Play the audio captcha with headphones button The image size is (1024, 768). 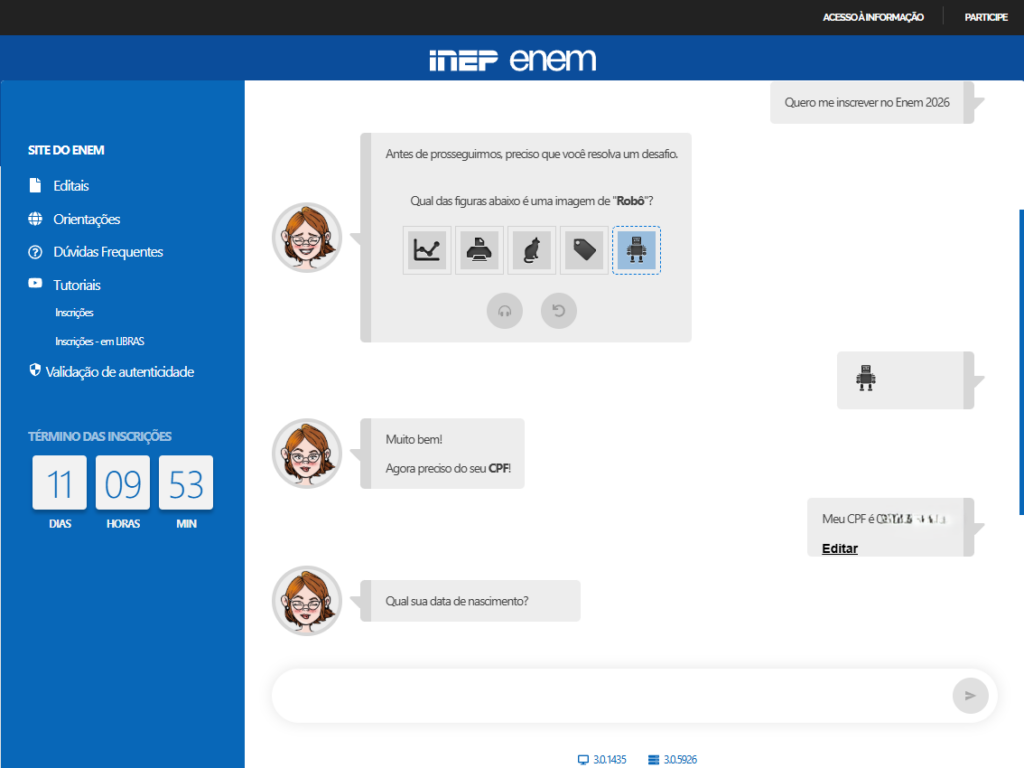pos(505,311)
